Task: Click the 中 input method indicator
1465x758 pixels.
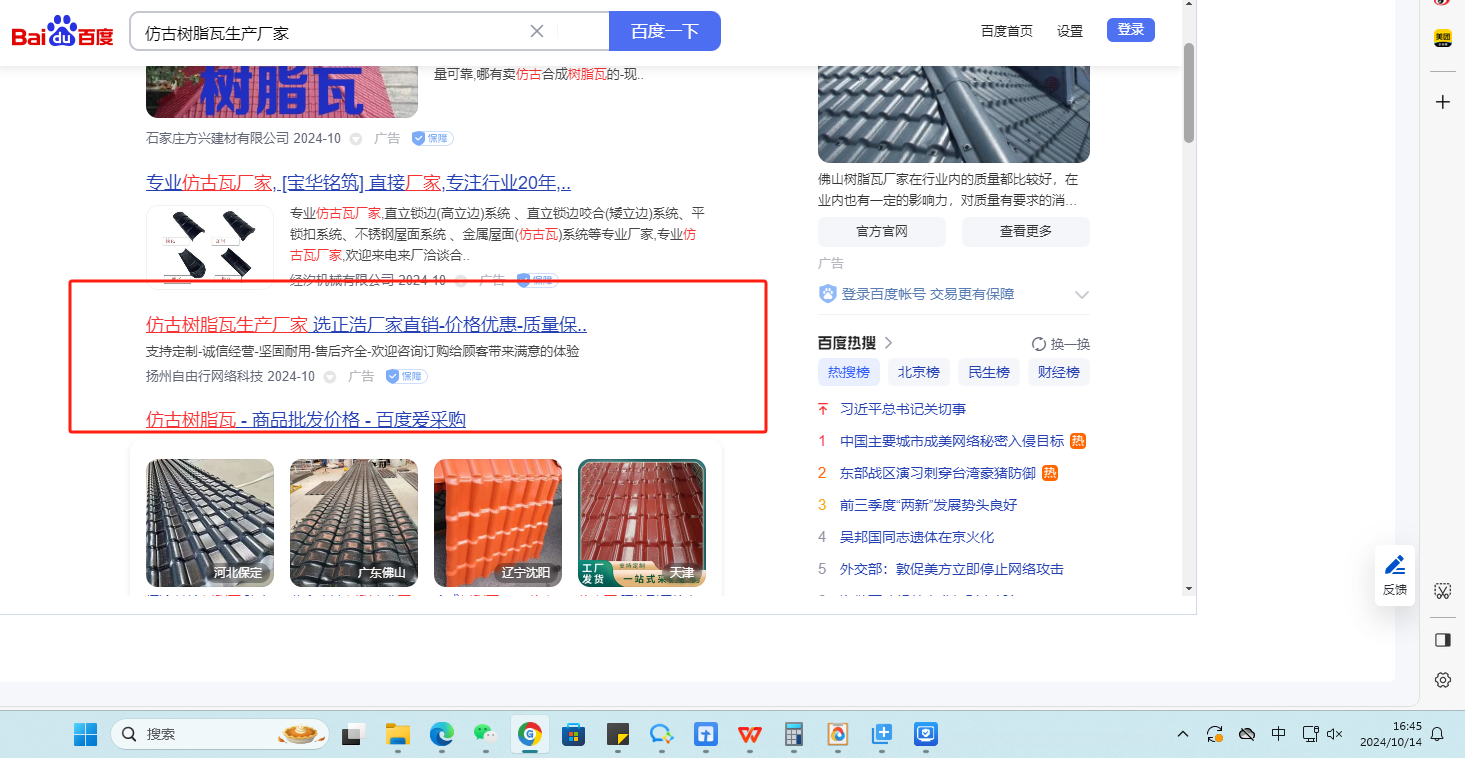Action: tap(1278, 734)
